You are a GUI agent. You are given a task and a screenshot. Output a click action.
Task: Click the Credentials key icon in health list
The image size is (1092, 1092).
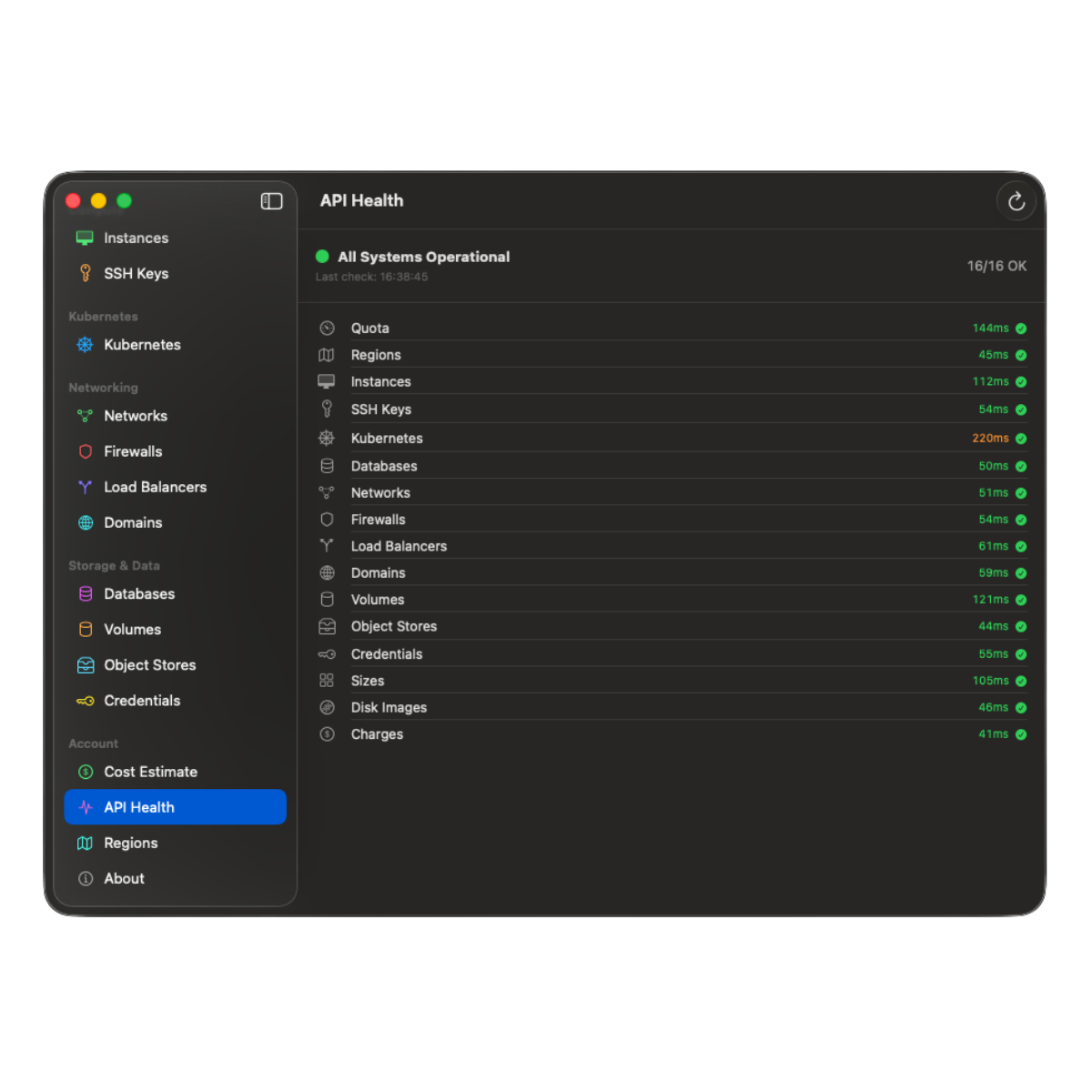327,654
